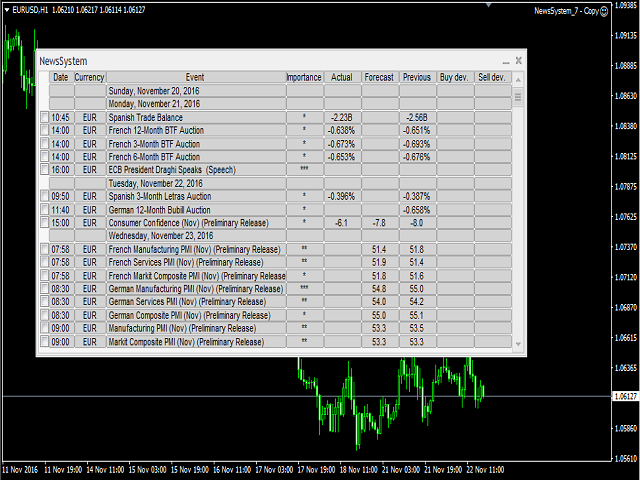The height and width of the screenshot is (480, 640).
Task: Click forecast value -7.8 for Consumer Confidence
Action: 379,223
